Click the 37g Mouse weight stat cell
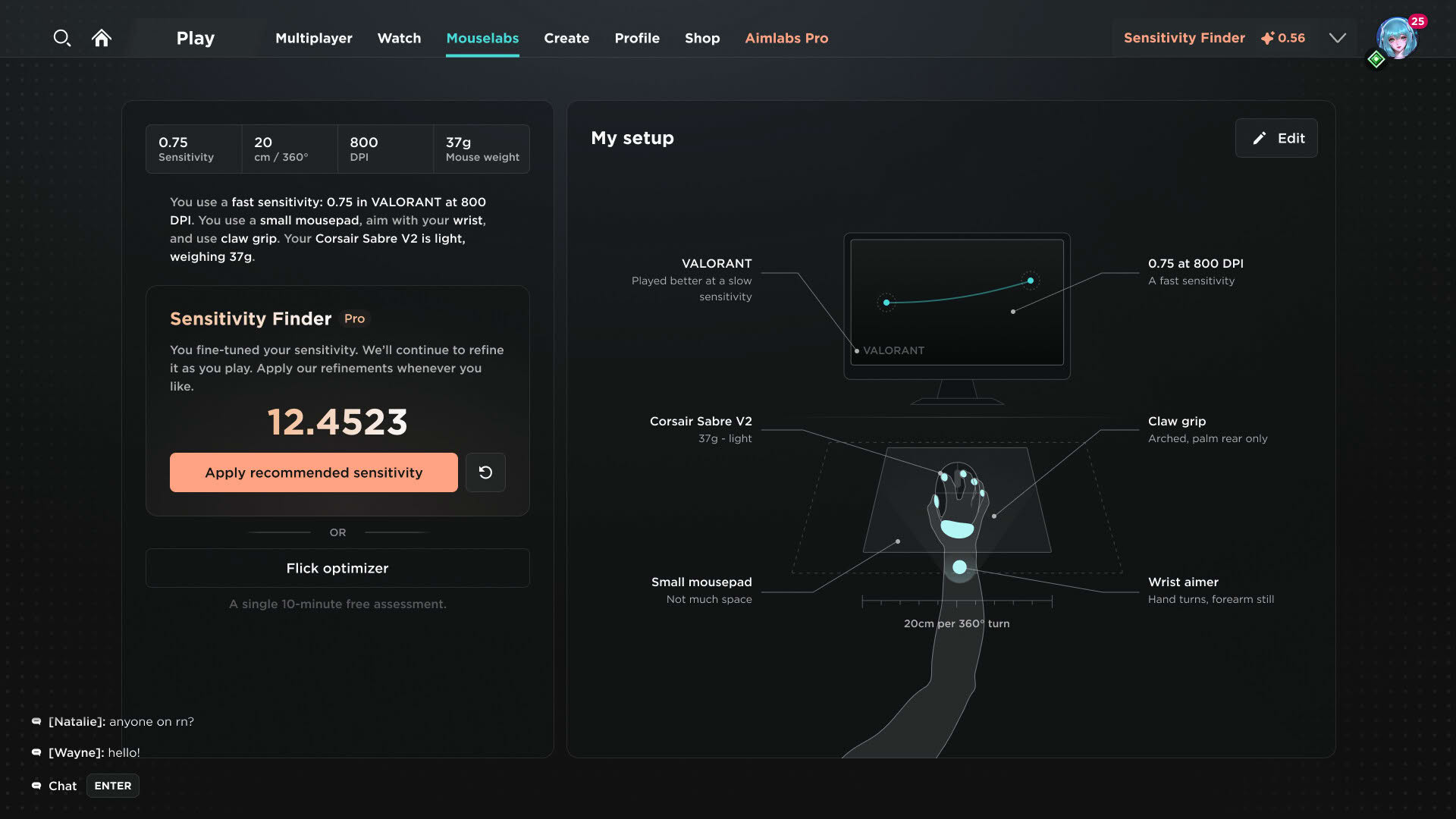 [x=482, y=149]
